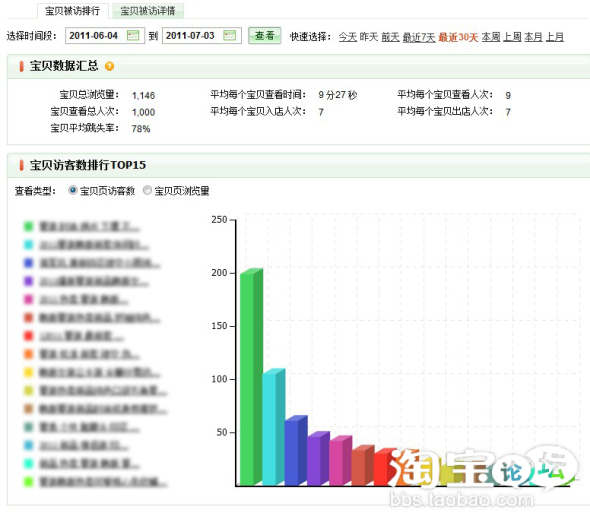Screen dimensions: 590x513
Task: Click the purple legend color swatch
Action: point(29,281)
